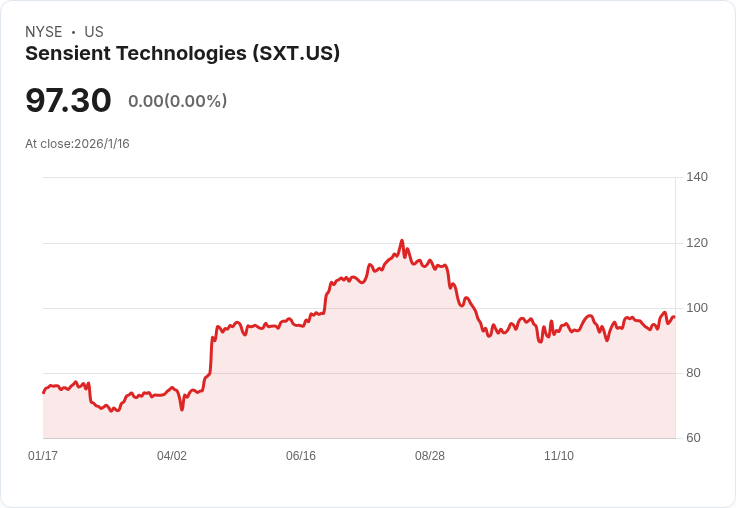Screen dimensions: 736x508
Task: Click the 04/02 date axis label
Action: click(x=172, y=455)
